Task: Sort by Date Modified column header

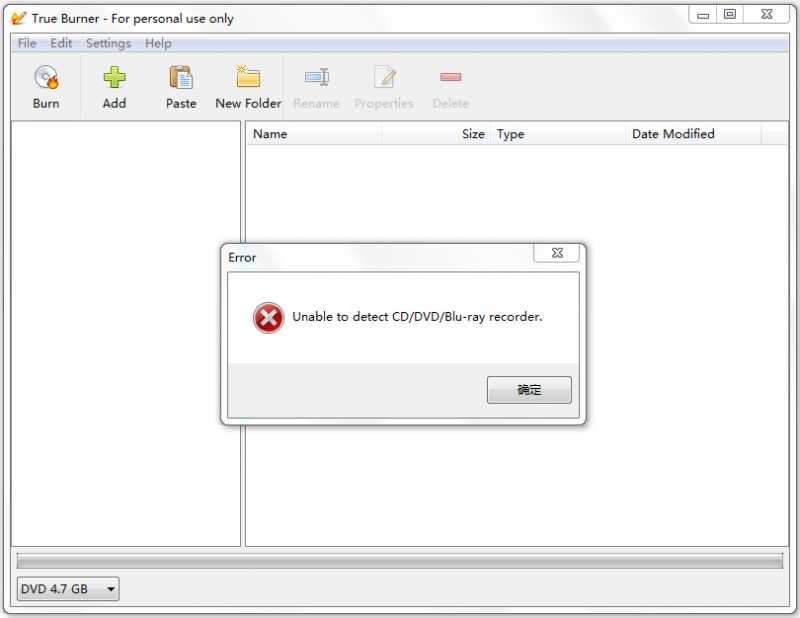Action: [693, 134]
